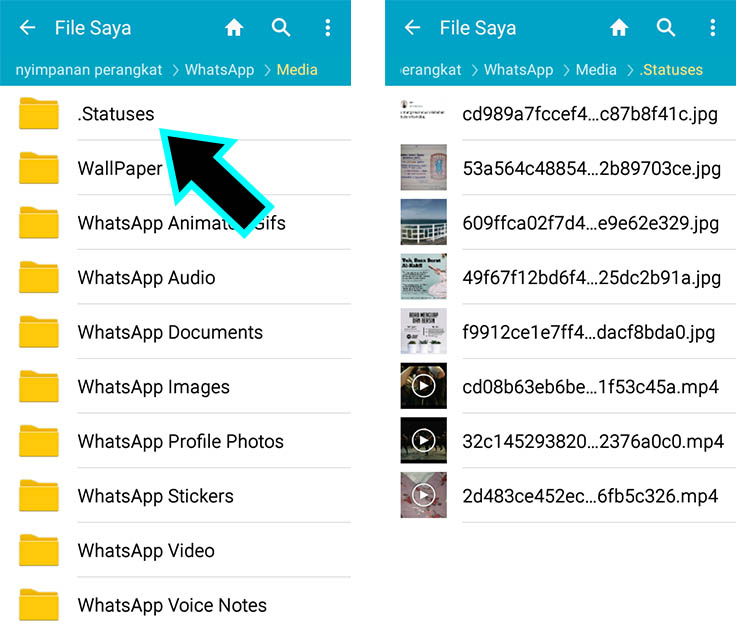This screenshot has width=739, height=624.
Task: Open the right panel's three-dot overflow menu
Action: tap(713, 28)
